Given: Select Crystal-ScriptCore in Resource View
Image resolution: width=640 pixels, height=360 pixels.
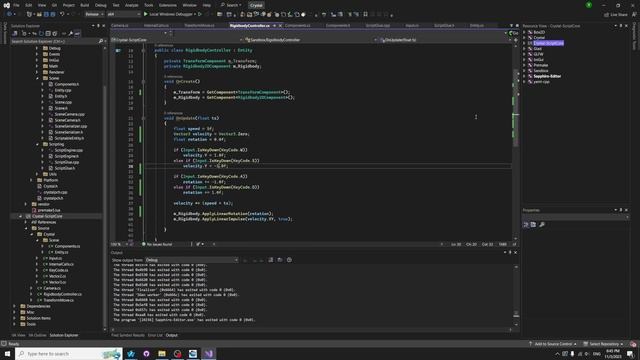Looking at the screenshot, I should pyautogui.click(x=548, y=43).
